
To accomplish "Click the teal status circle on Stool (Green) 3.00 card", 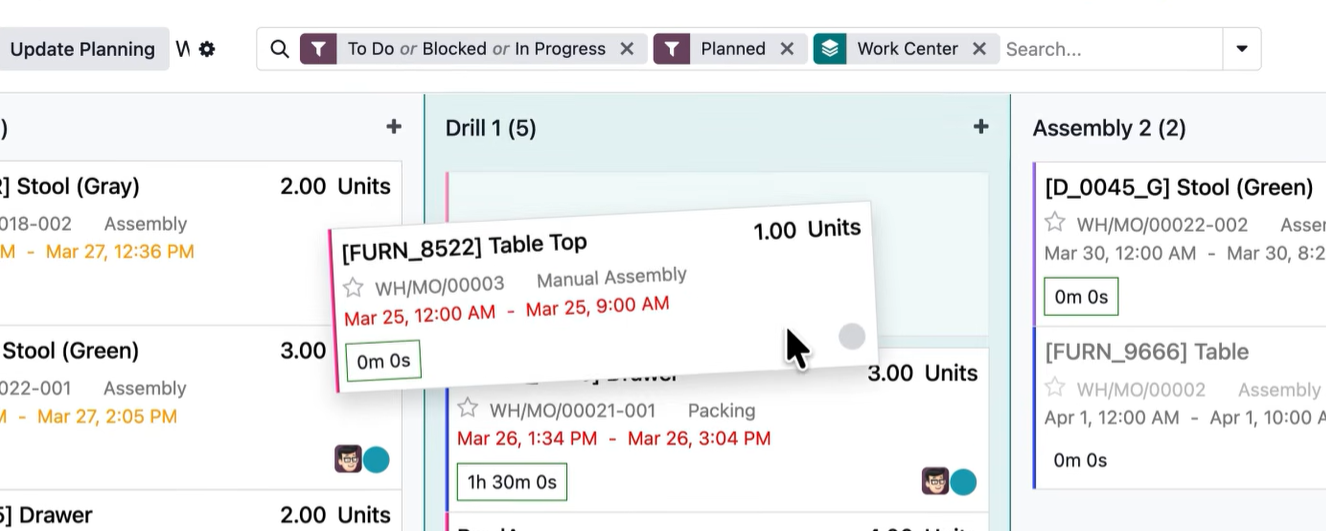I will (x=376, y=460).
